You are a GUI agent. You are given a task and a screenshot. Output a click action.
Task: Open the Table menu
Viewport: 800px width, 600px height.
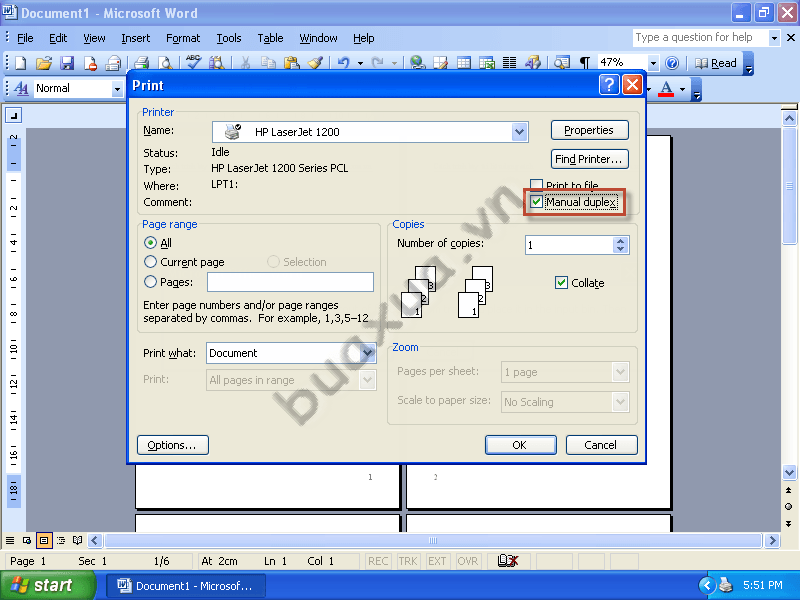[x=270, y=38]
